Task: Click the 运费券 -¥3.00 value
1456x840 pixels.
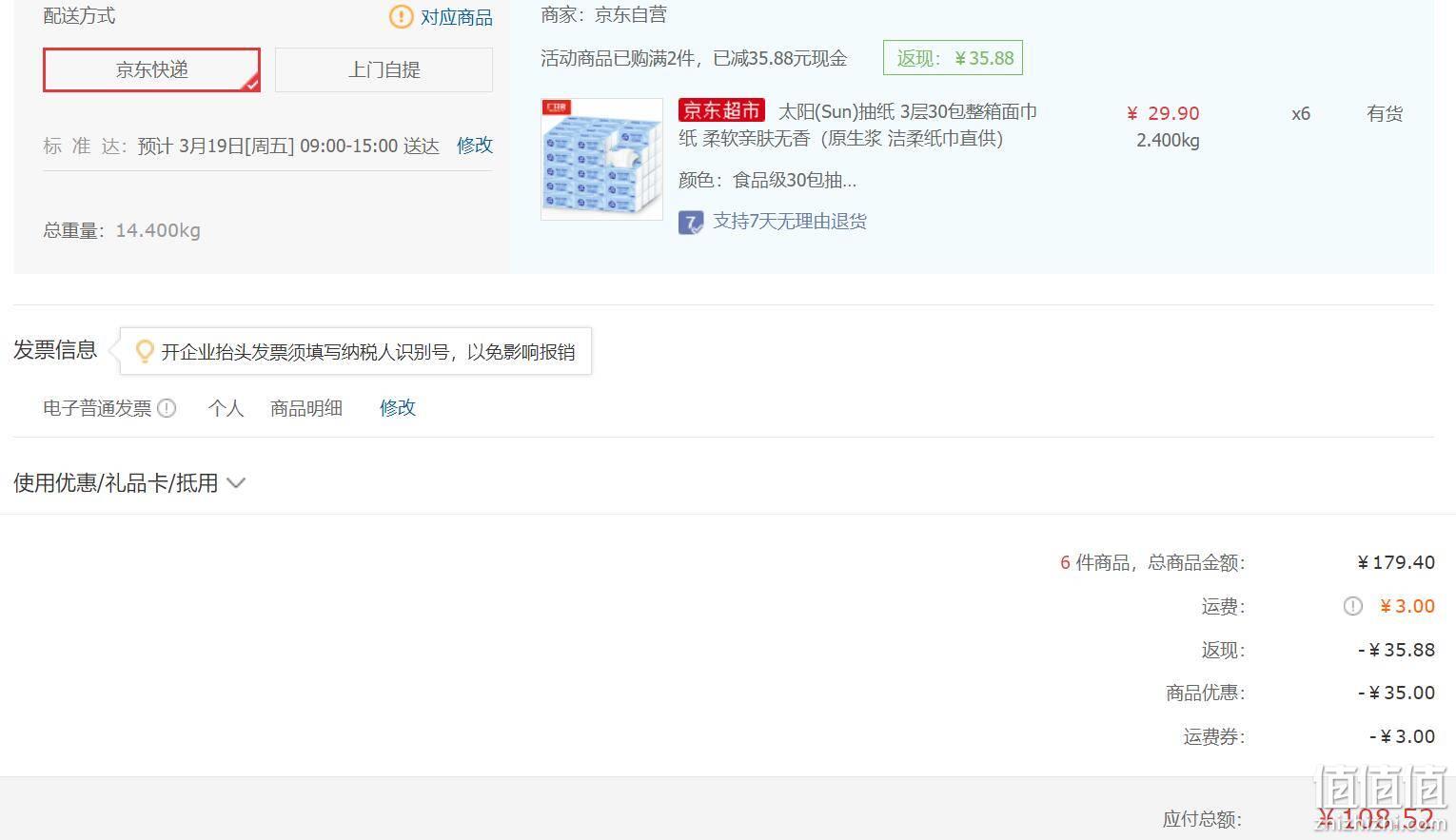Action: (x=1402, y=736)
